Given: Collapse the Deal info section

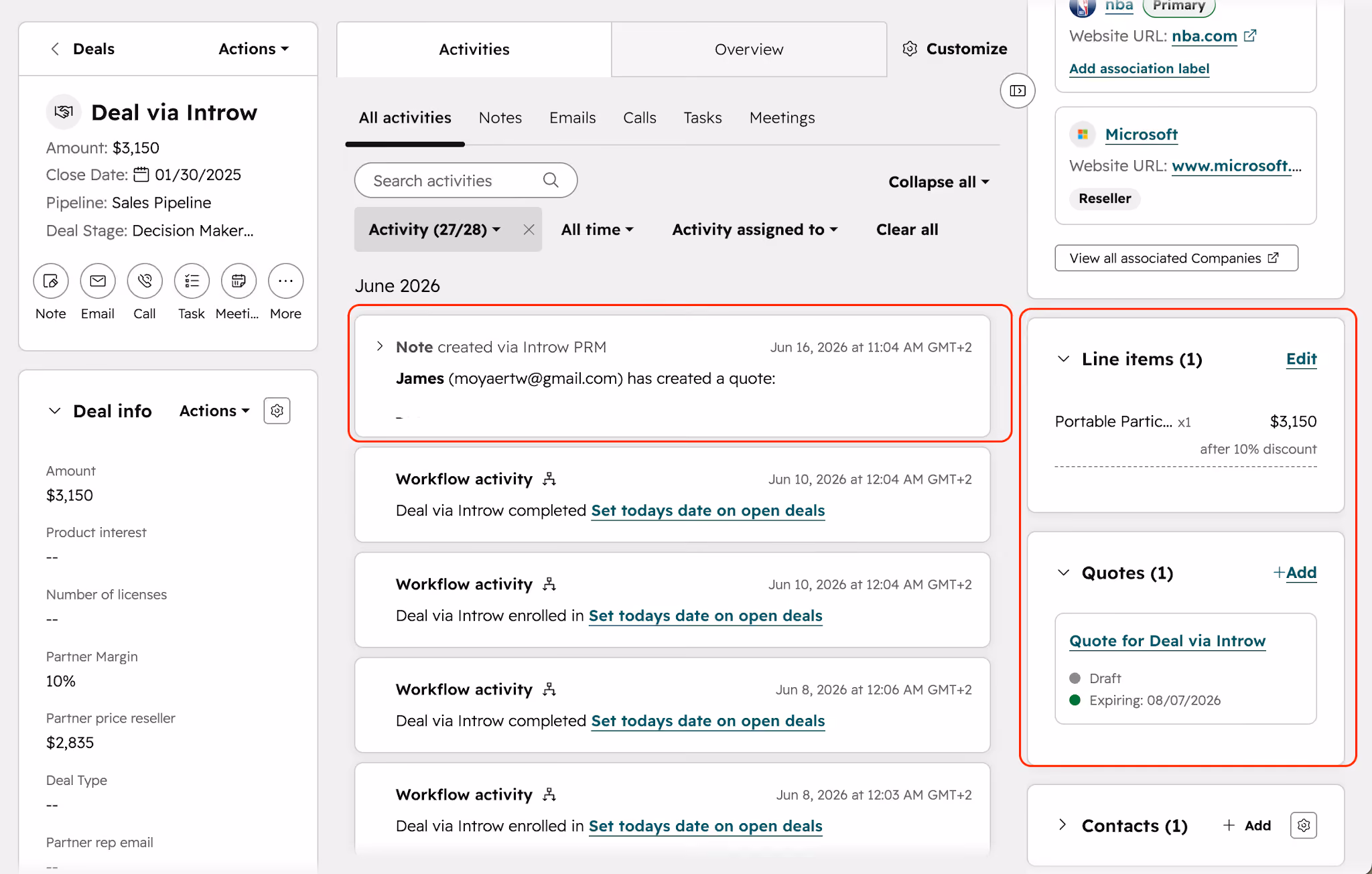Looking at the screenshot, I should coord(55,411).
